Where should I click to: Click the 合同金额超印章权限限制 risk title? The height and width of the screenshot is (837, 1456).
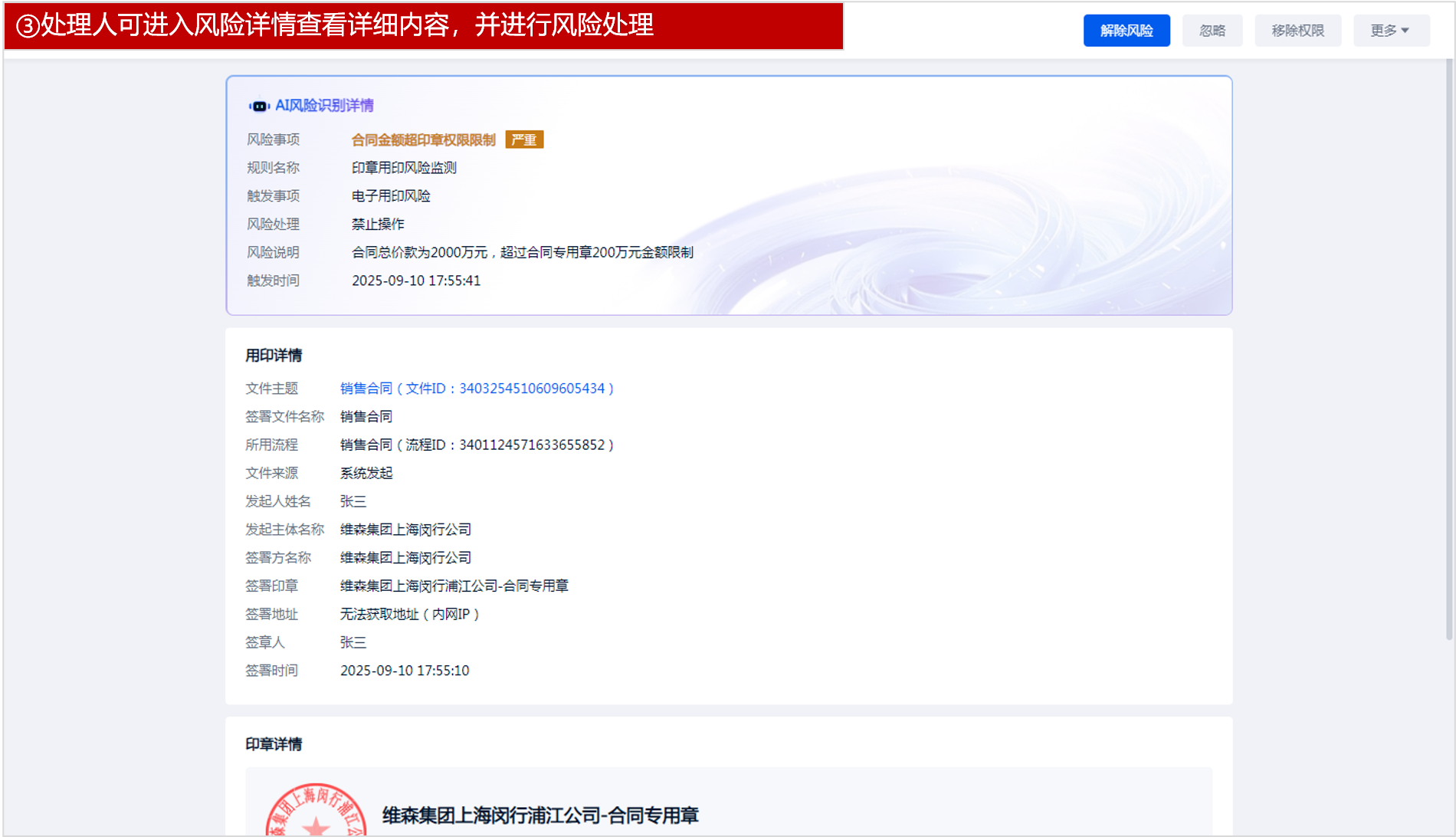[x=423, y=140]
